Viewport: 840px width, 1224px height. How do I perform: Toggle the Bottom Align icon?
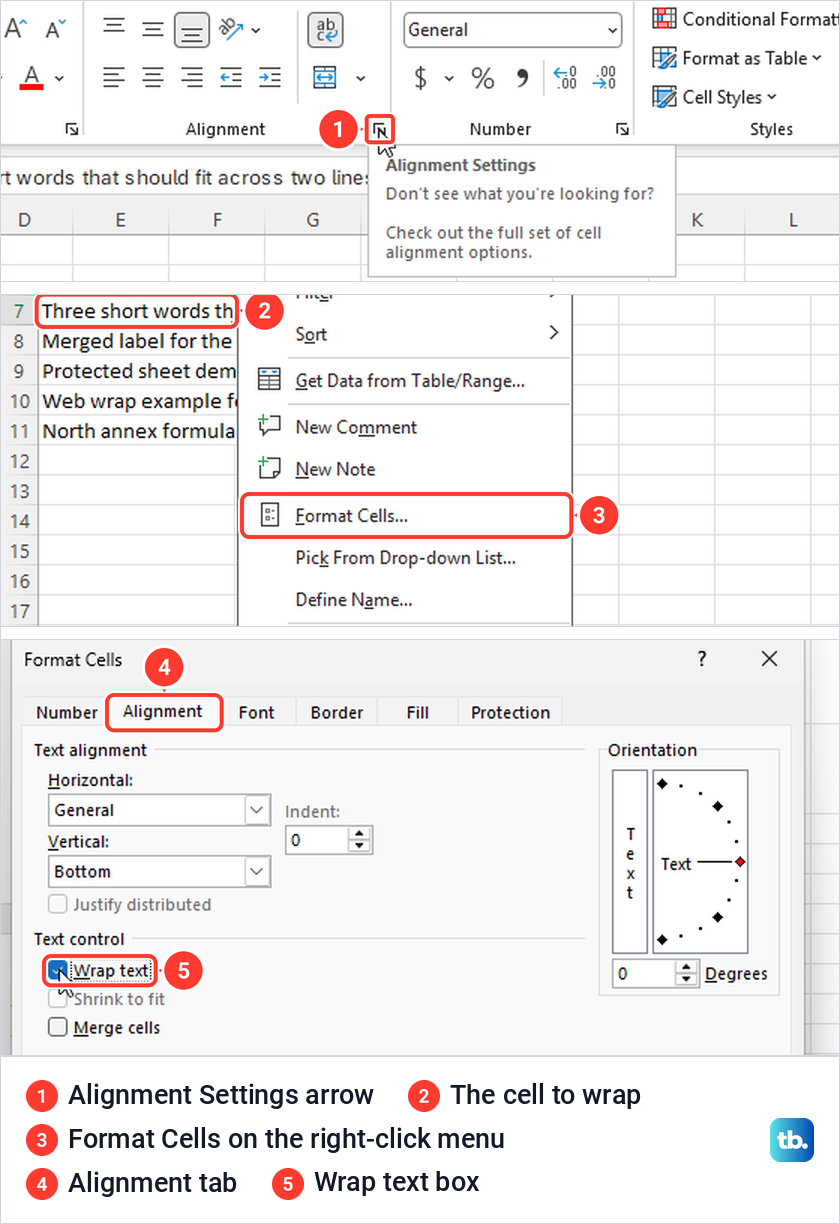pyautogui.click(x=191, y=30)
